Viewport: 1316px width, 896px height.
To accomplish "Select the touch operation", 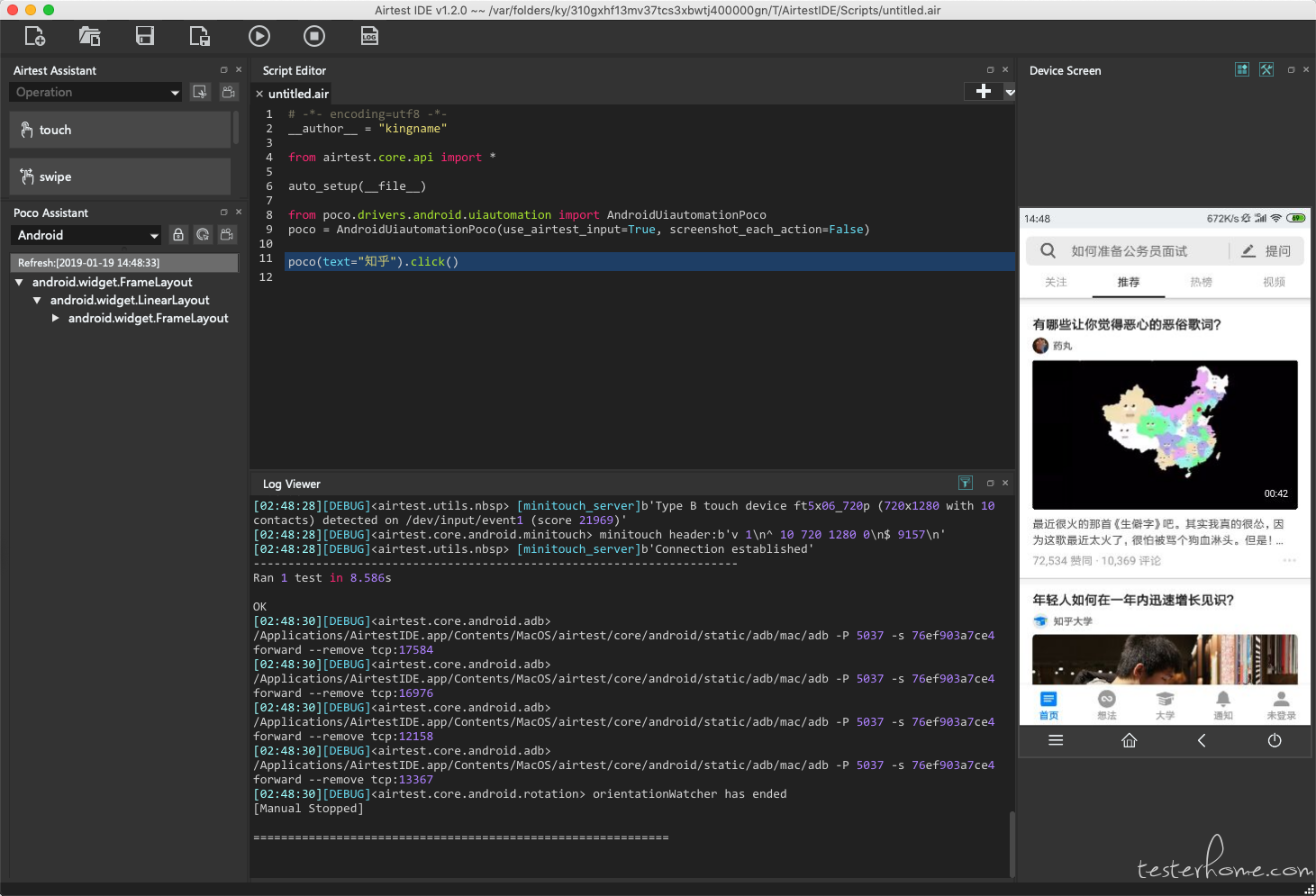I will point(120,130).
